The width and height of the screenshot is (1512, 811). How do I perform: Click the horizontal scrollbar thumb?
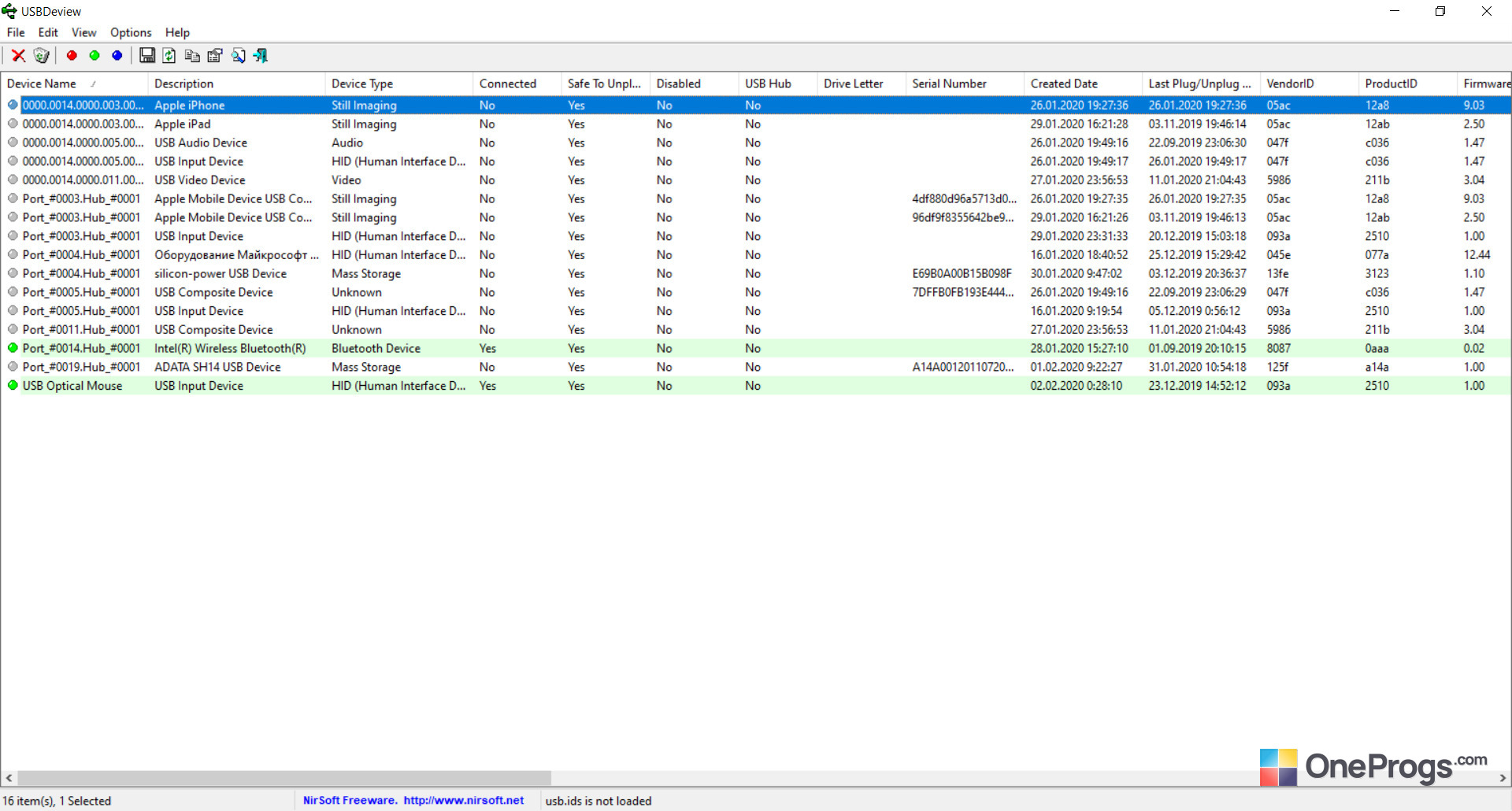[284, 778]
